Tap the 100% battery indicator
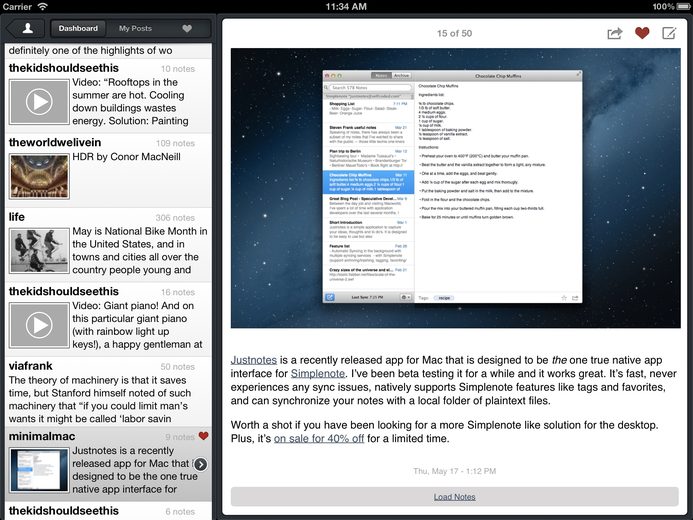This screenshot has width=693, height=520. 672,7
